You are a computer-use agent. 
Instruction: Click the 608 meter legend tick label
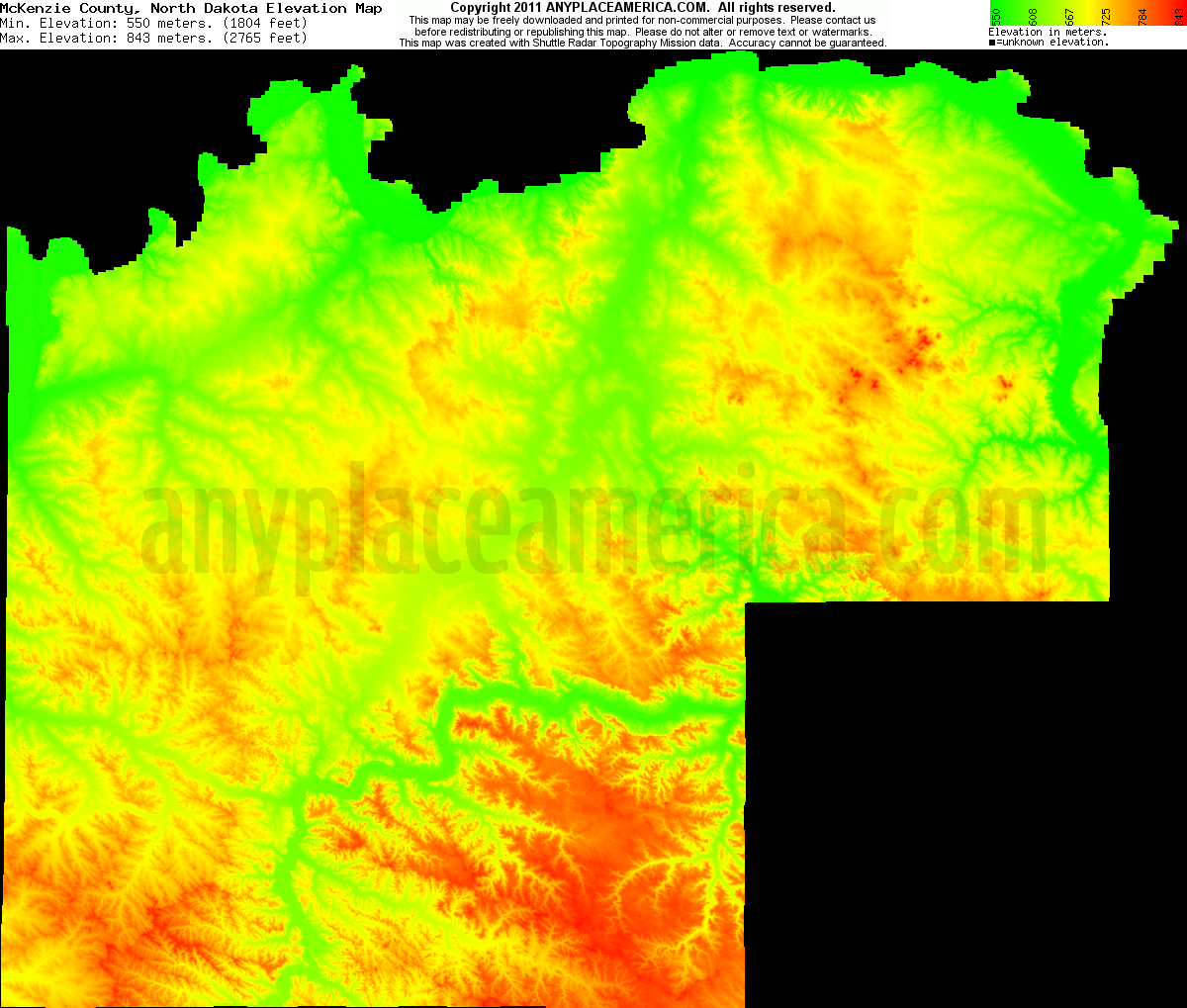point(1032,15)
